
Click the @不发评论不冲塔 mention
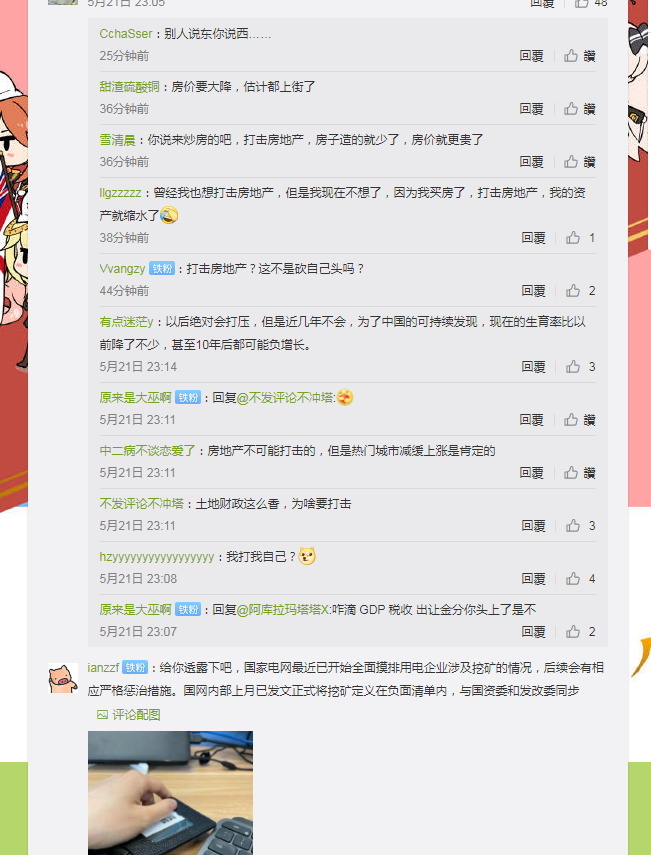(285, 398)
